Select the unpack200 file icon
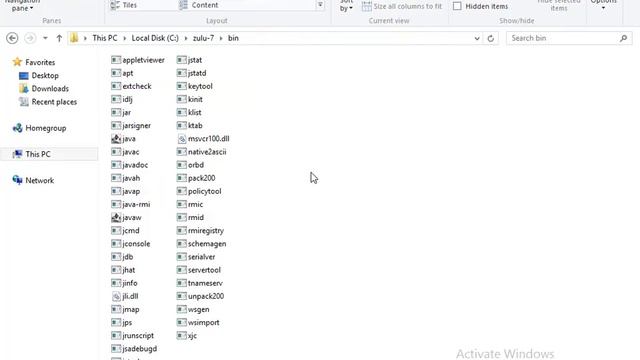Viewport: 640px width, 360px height. click(182, 296)
